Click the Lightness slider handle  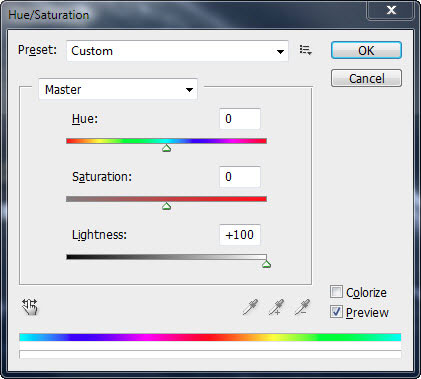pyautogui.click(x=266, y=264)
